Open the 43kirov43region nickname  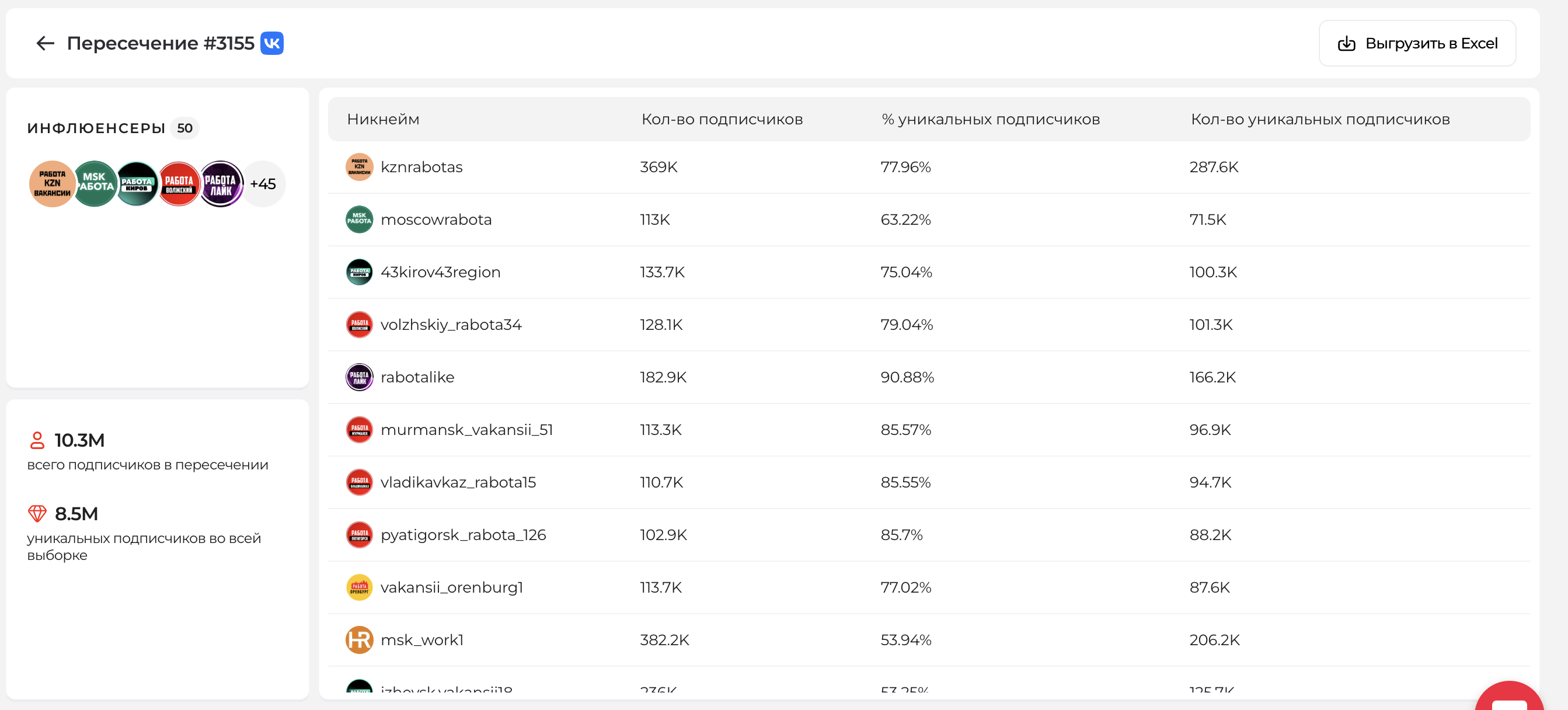point(440,272)
